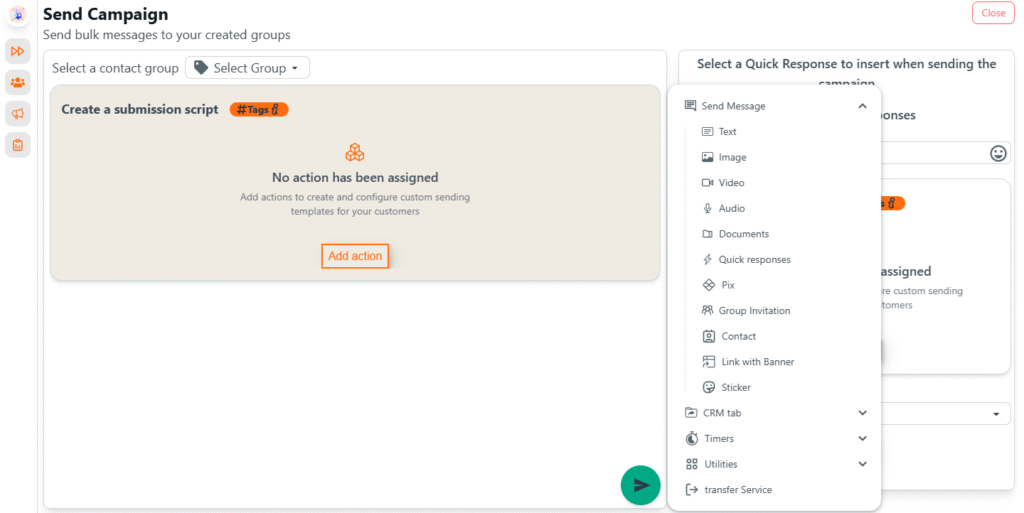Image resolution: width=1024 pixels, height=513 pixels.
Task: Open the Select Group dropdown
Action: coord(247,68)
